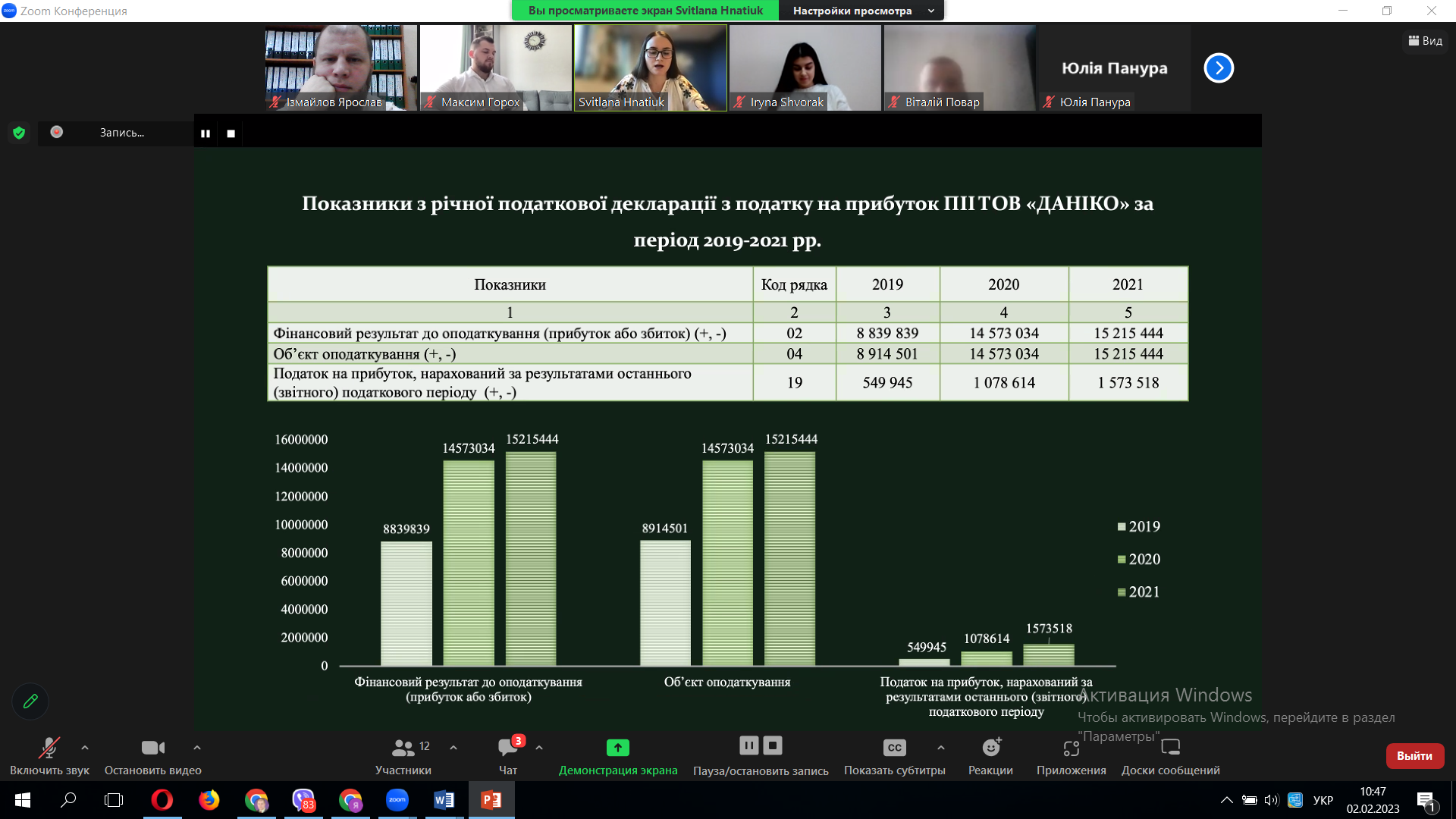Image resolution: width=1456 pixels, height=819 pixels.
Task: Open second Chrome profile icon on taskbar
Action: pyautogui.click(x=350, y=800)
